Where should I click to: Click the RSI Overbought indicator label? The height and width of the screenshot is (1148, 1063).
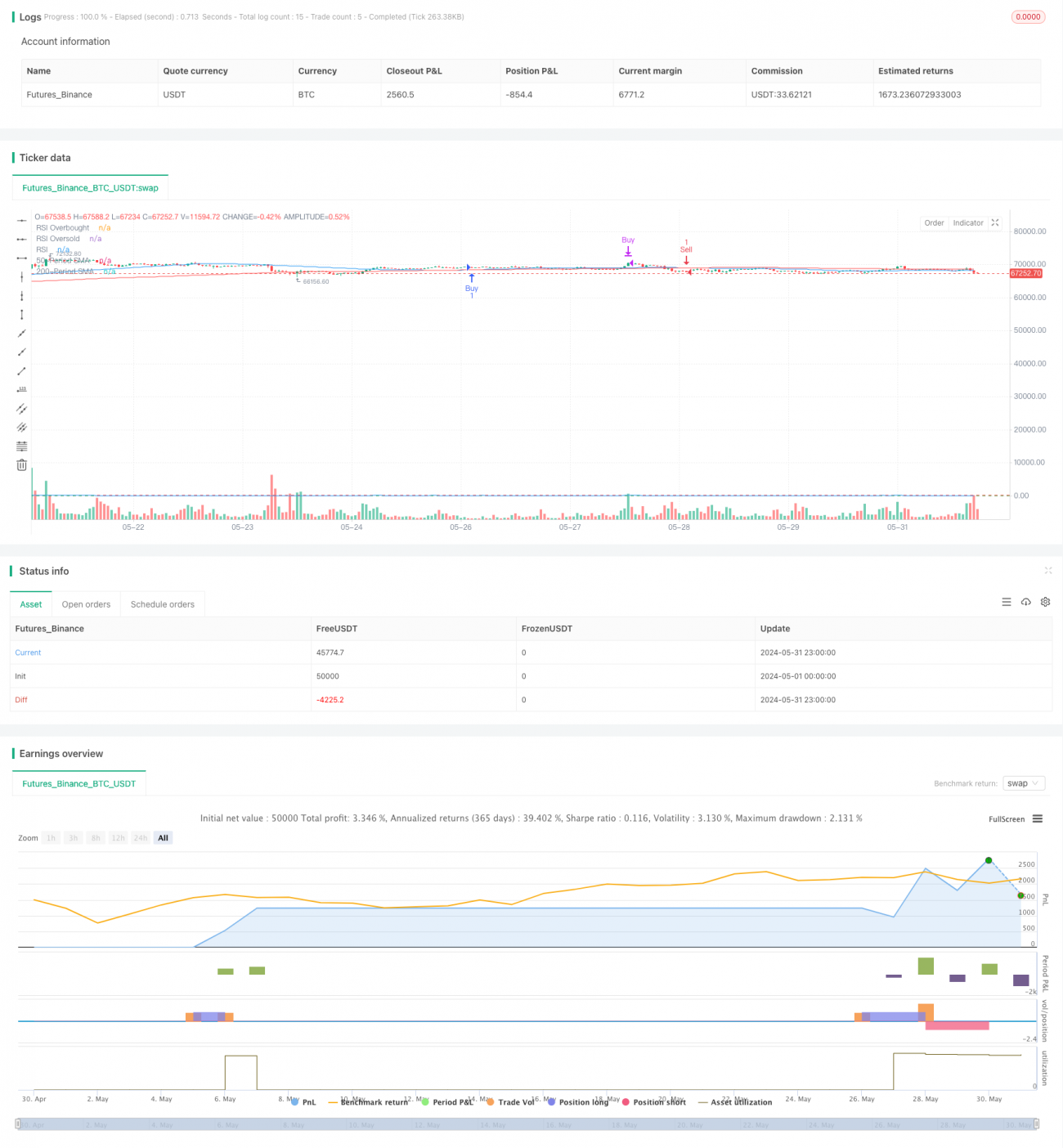coord(63,228)
